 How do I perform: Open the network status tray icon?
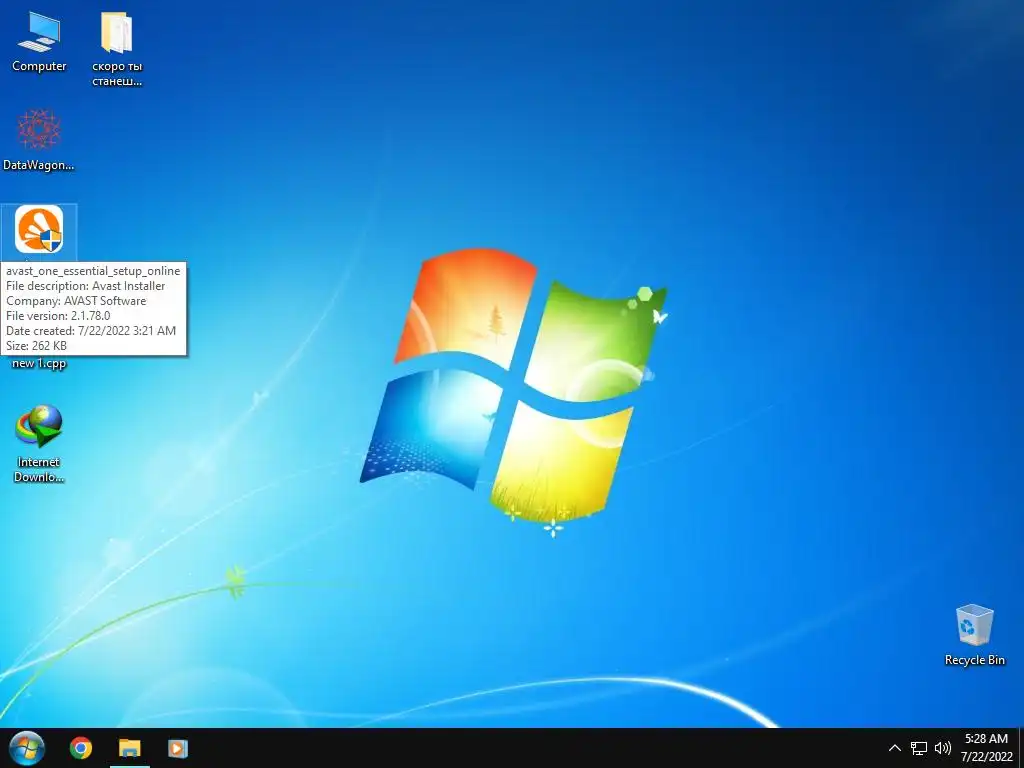[x=919, y=748]
